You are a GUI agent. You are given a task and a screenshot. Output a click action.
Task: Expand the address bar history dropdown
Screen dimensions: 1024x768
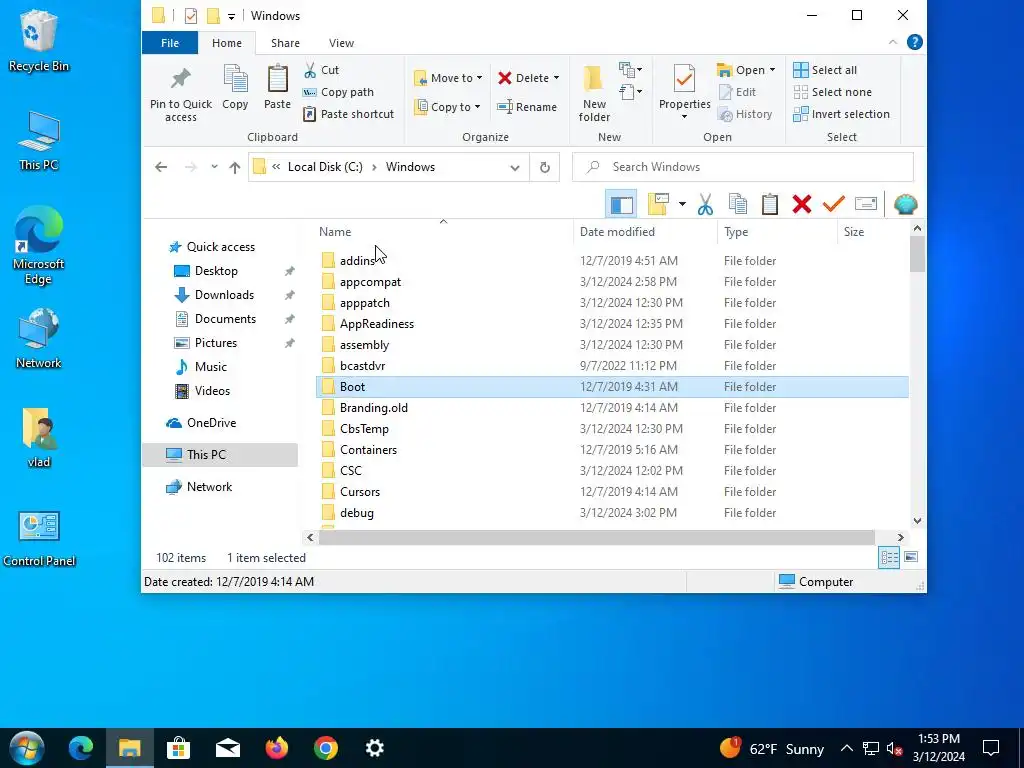(x=515, y=167)
